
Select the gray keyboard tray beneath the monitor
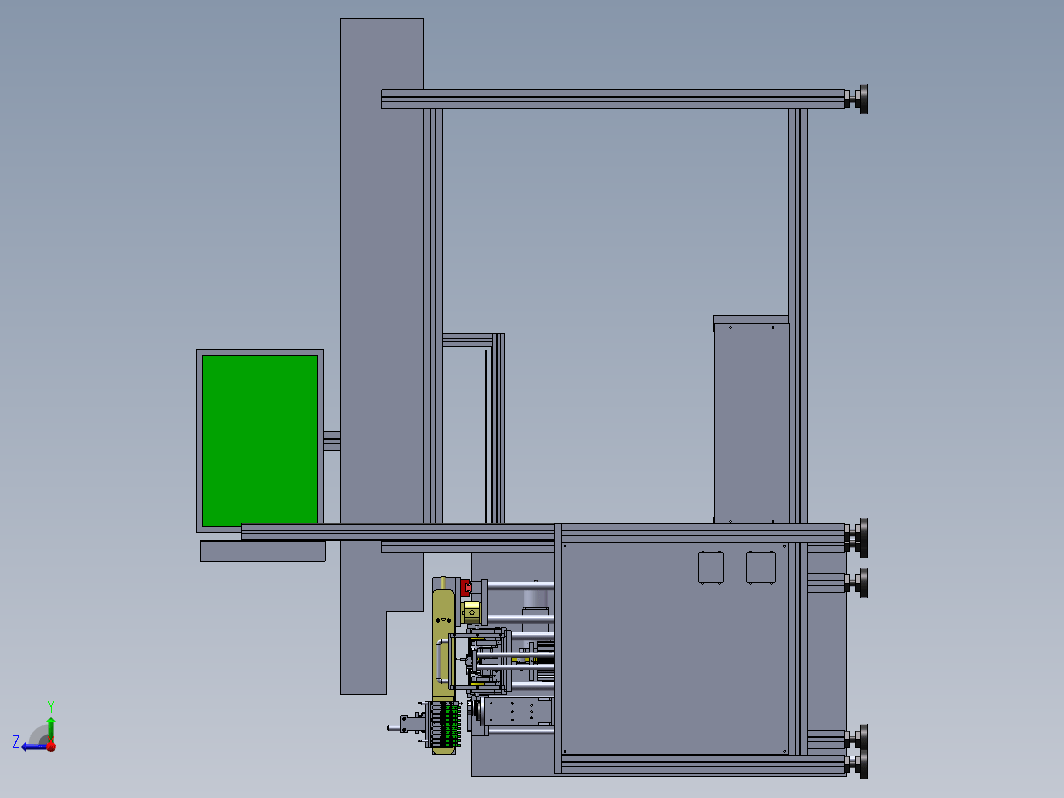[x=263, y=551]
